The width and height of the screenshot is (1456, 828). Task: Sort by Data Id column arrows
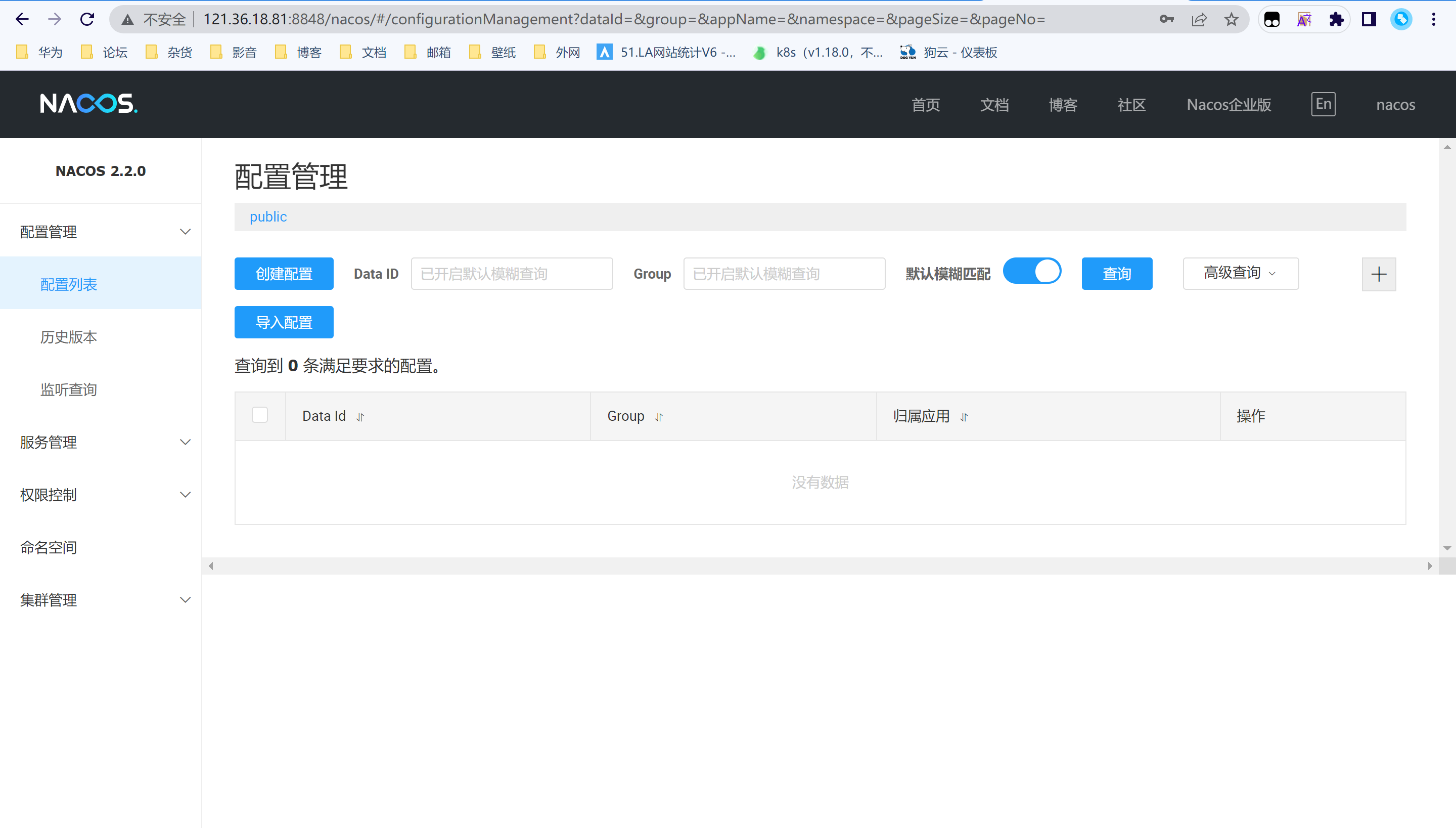(x=360, y=417)
